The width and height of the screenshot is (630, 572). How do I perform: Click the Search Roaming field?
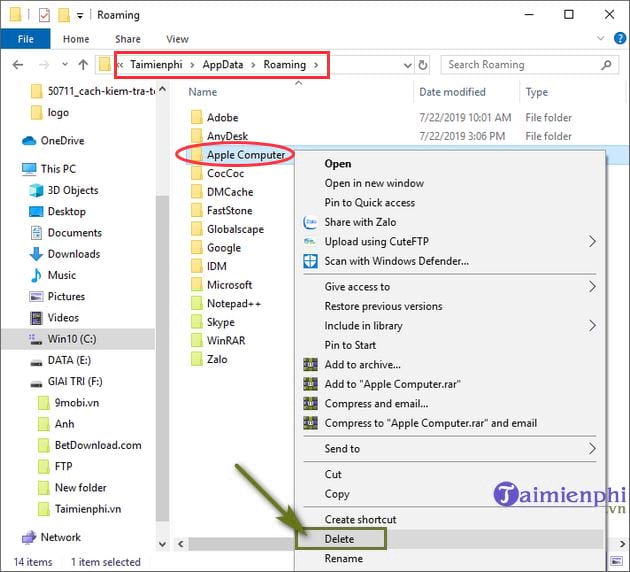tap(530, 65)
